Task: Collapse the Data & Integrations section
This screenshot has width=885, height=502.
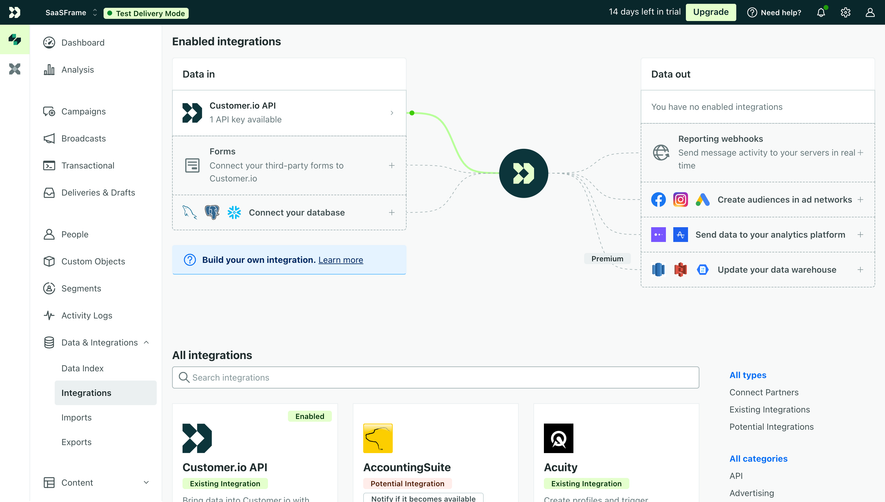Action: pyautogui.click(x=146, y=343)
